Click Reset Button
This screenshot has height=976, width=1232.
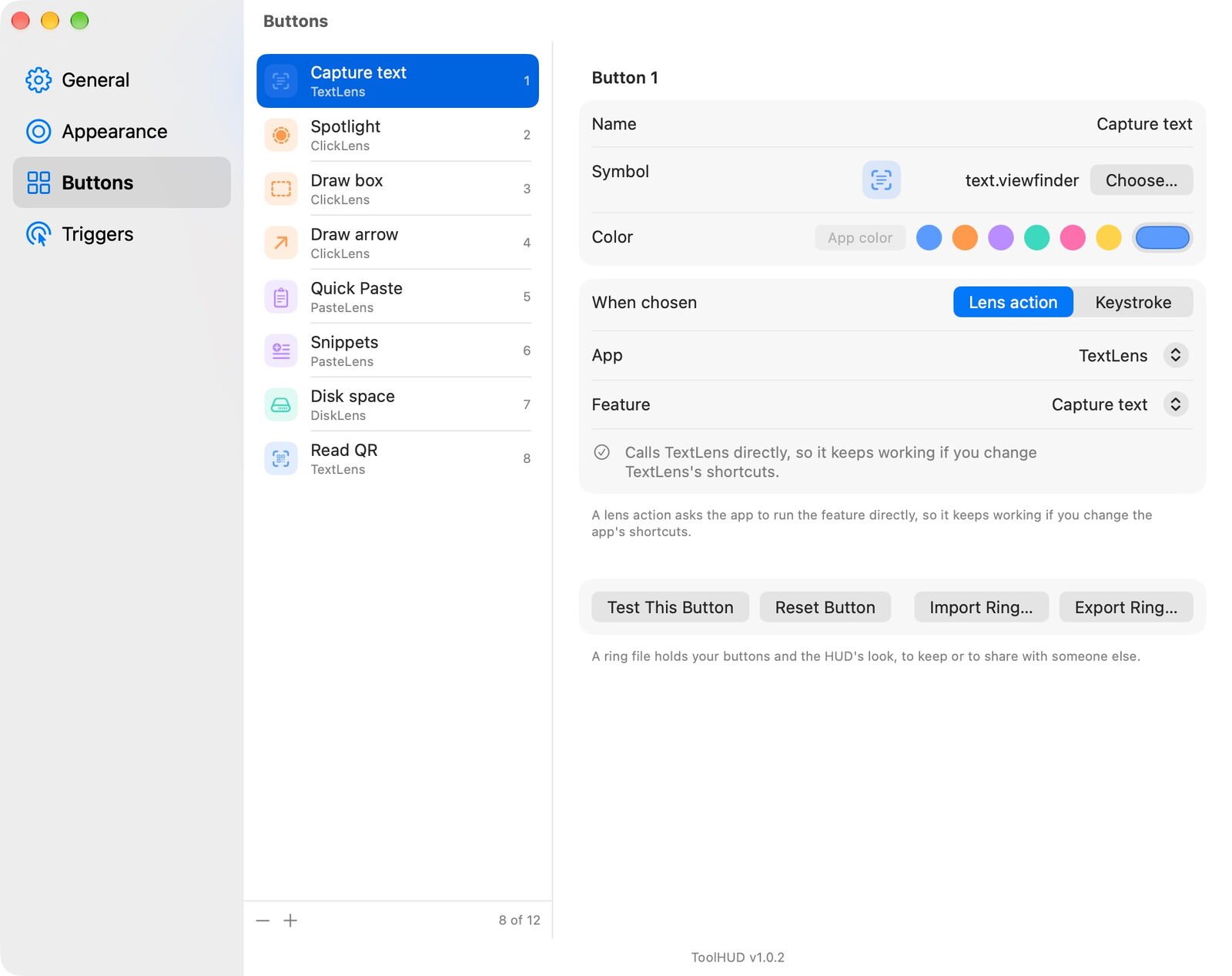825,607
